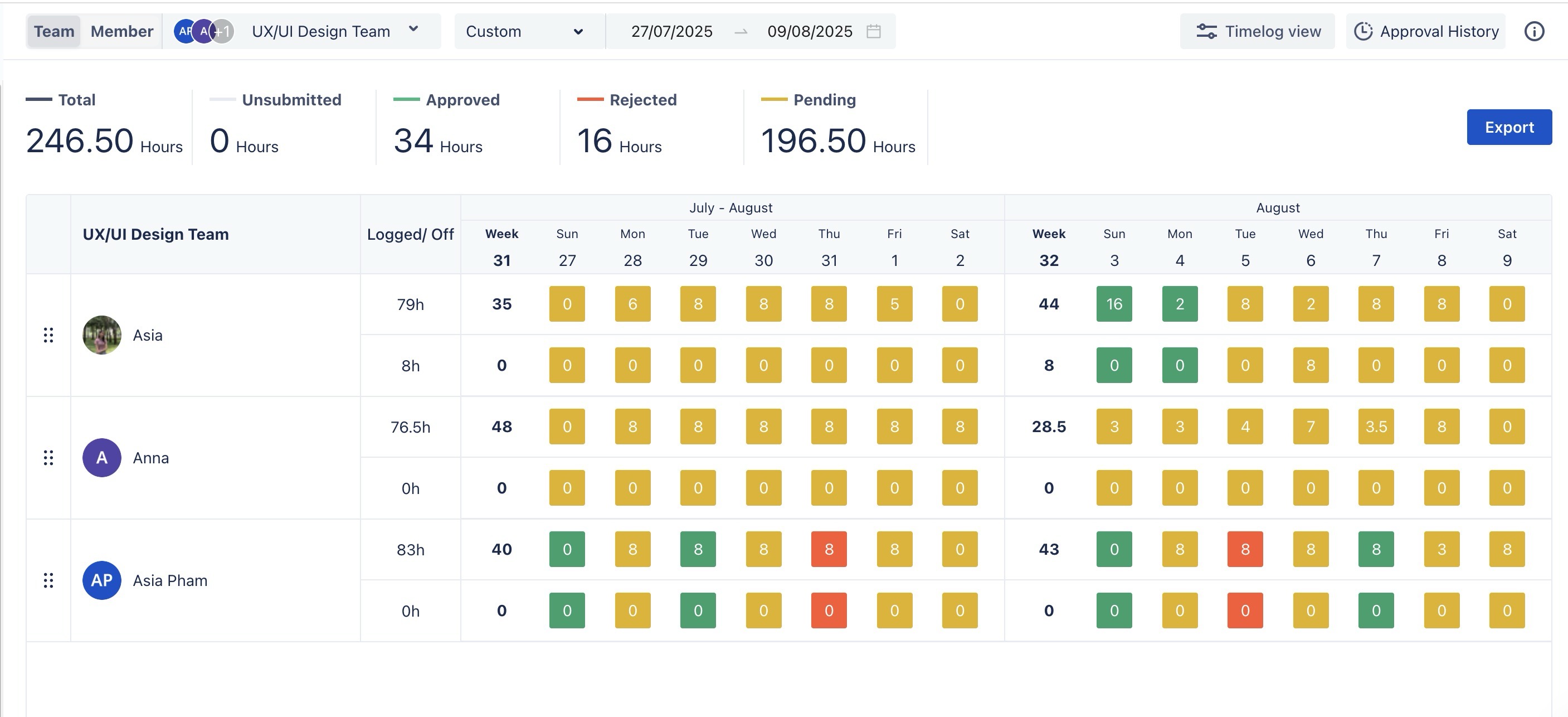Click the blue Export button

point(1509,127)
